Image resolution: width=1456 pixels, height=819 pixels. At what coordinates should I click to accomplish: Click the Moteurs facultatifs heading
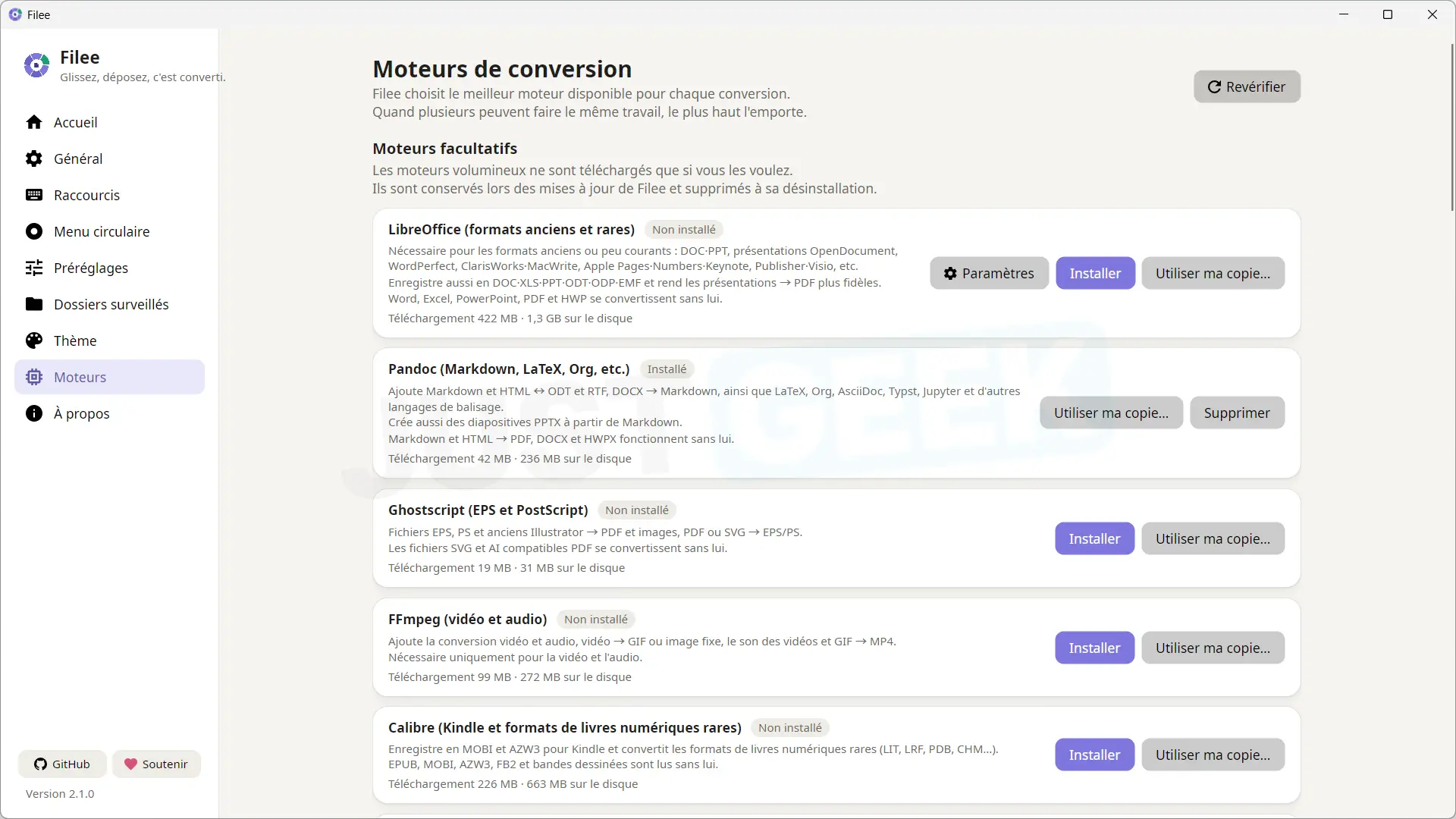click(445, 149)
